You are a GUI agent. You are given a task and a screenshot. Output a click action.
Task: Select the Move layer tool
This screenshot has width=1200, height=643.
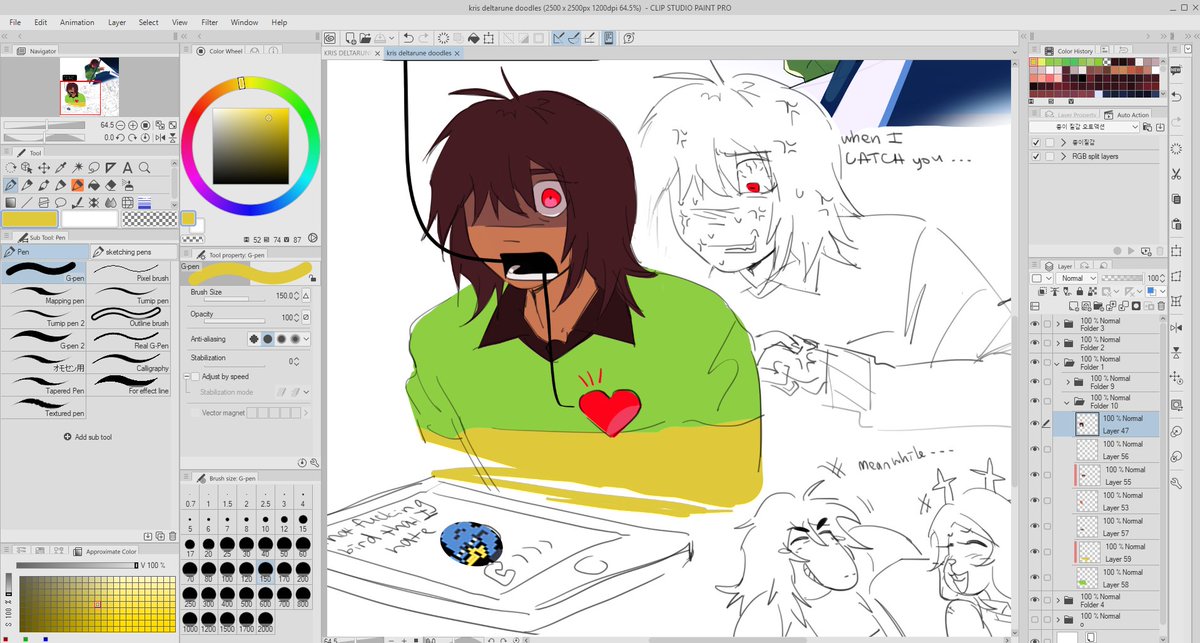[44, 168]
